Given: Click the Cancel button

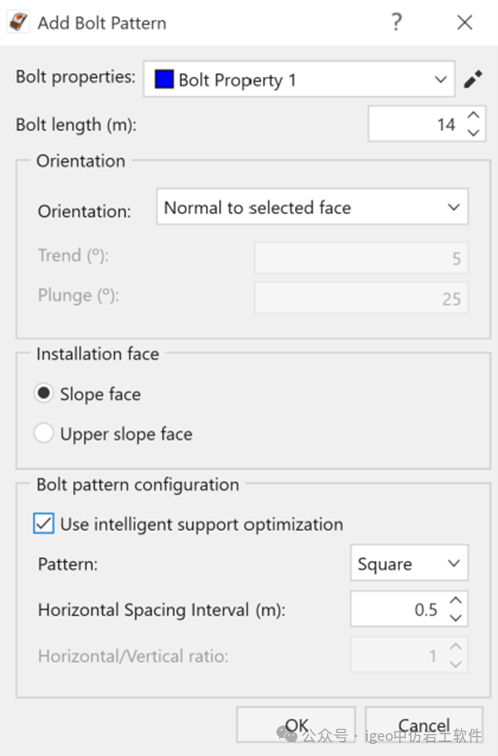Looking at the screenshot, I should 424,725.
